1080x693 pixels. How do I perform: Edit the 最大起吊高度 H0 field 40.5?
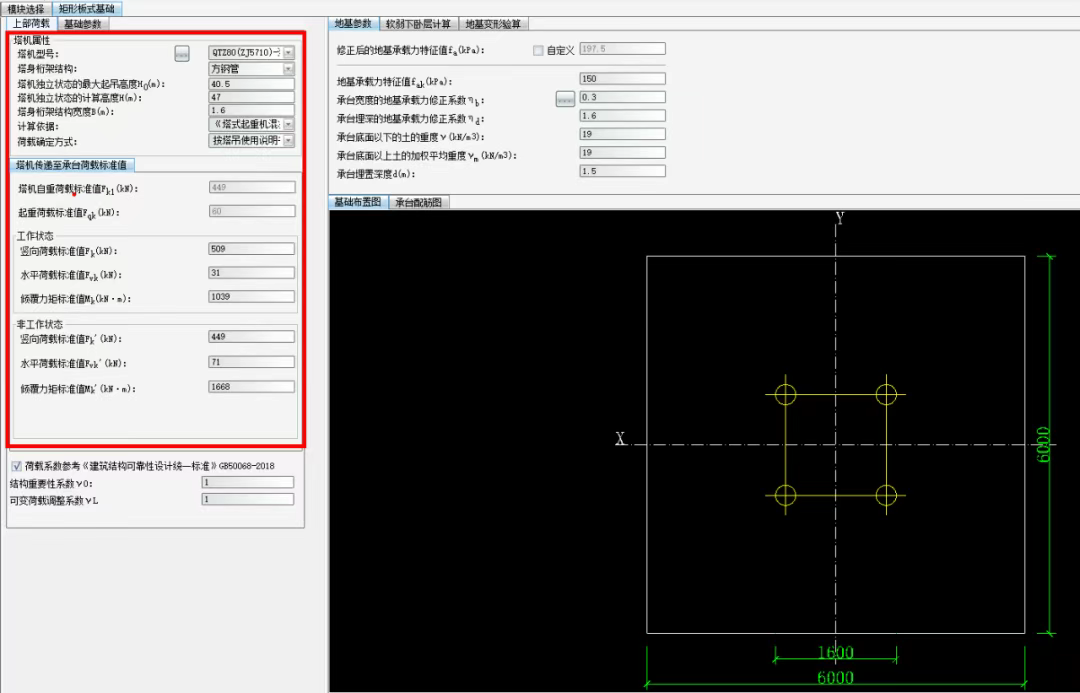click(251, 84)
